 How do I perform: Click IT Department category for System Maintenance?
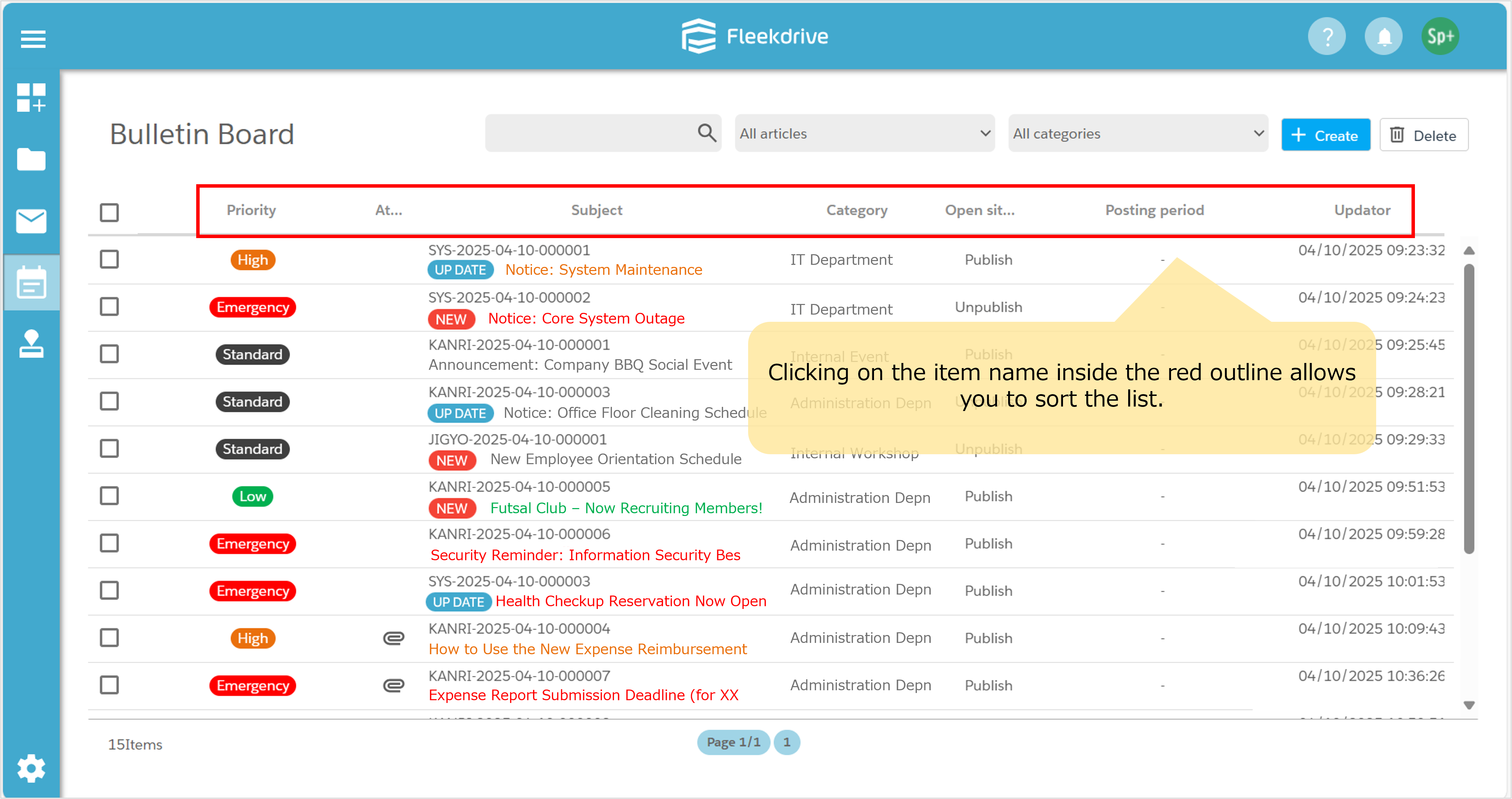[841, 259]
